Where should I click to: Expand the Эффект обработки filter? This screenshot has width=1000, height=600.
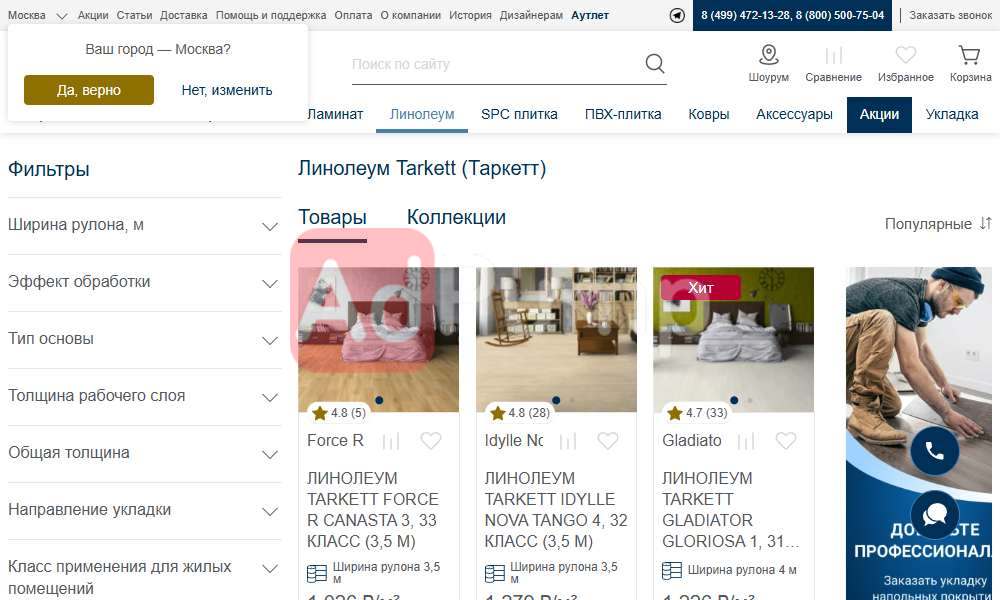[x=144, y=282]
